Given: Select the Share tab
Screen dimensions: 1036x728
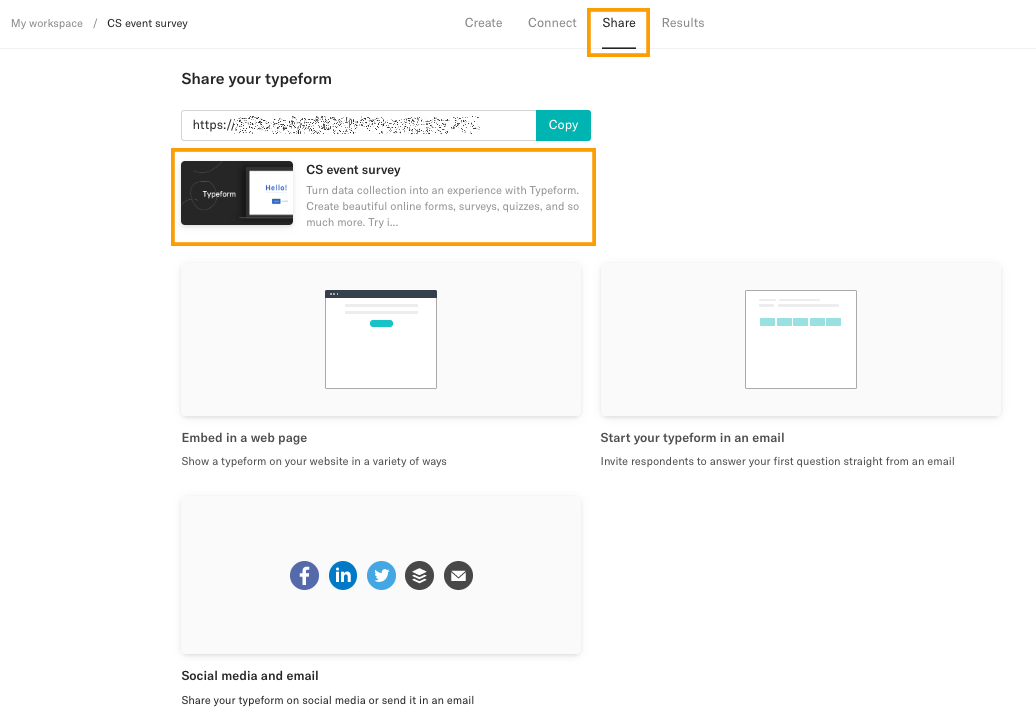Looking at the screenshot, I should pos(618,23).
